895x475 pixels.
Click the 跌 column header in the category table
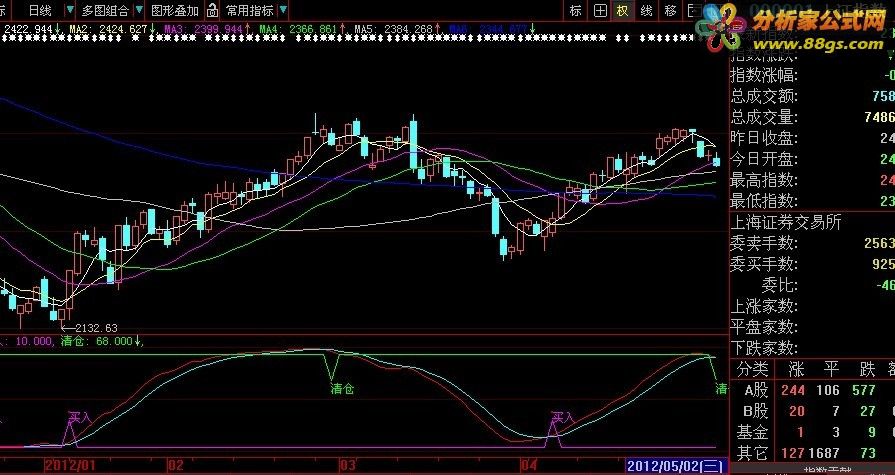867,369
